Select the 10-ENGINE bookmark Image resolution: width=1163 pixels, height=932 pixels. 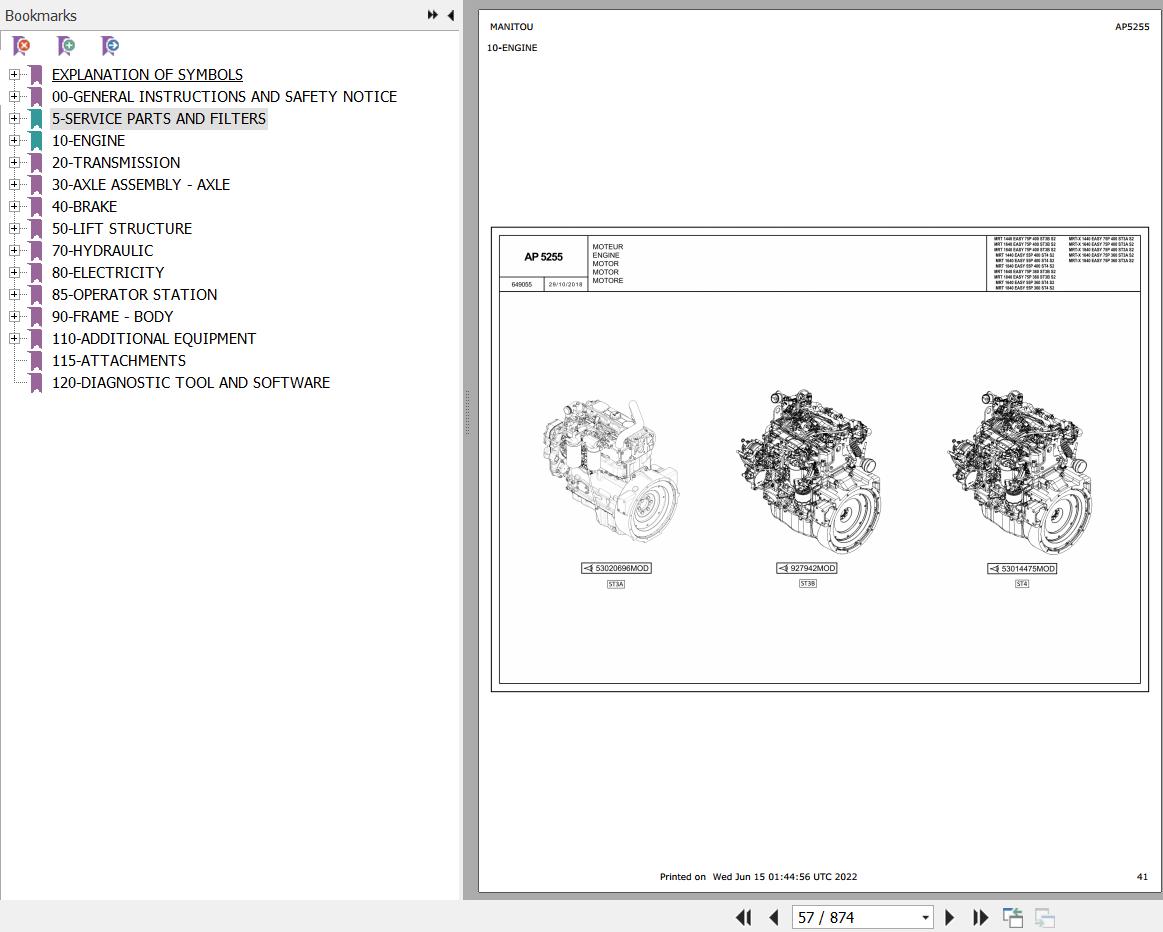tap(88, 141)
